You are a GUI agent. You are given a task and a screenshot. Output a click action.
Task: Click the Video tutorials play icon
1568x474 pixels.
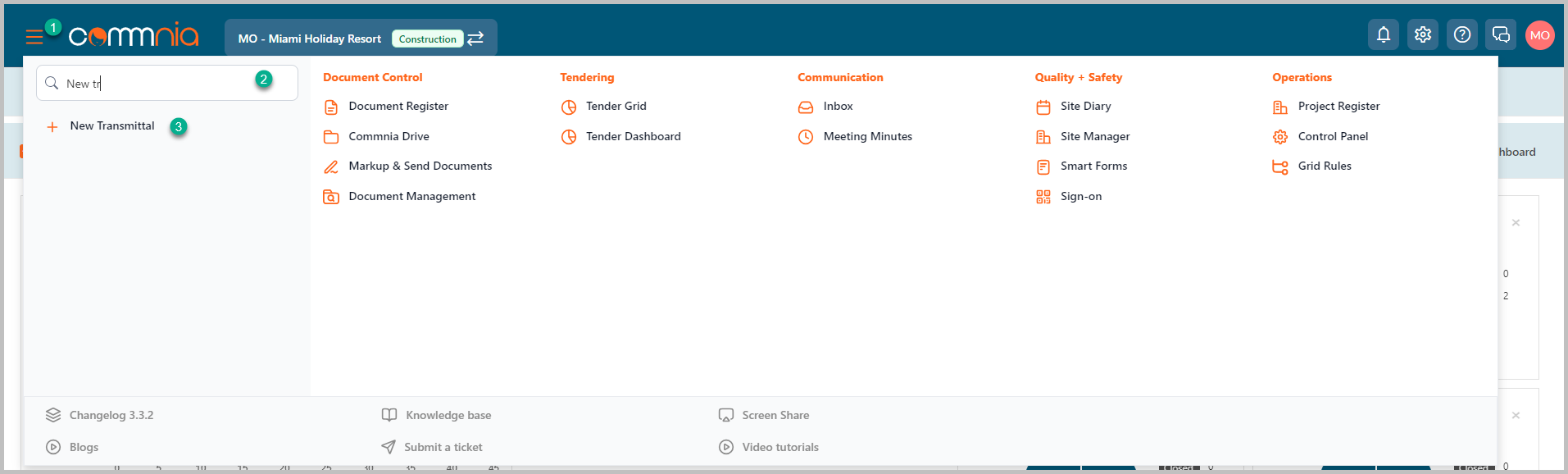(x=726, y=447)
